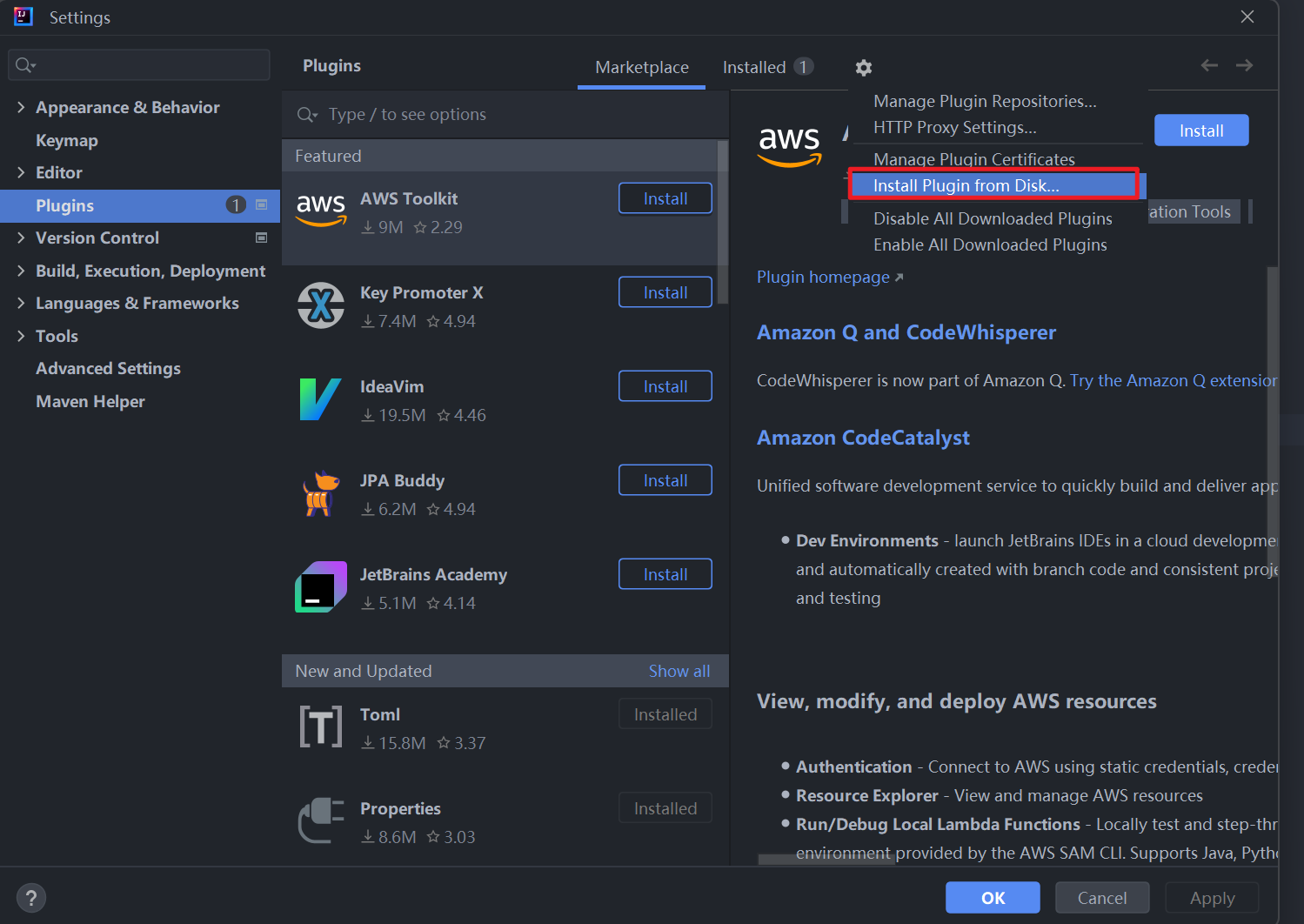
Task: Click the Toml plugin icon
Action: (321, 727)
